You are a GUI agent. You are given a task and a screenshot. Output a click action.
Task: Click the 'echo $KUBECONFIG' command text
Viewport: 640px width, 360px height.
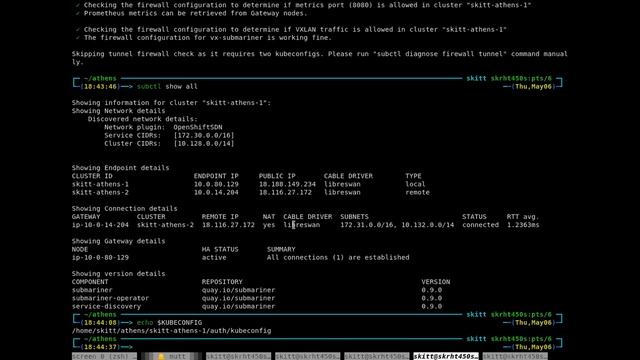(x=169, y=323)
